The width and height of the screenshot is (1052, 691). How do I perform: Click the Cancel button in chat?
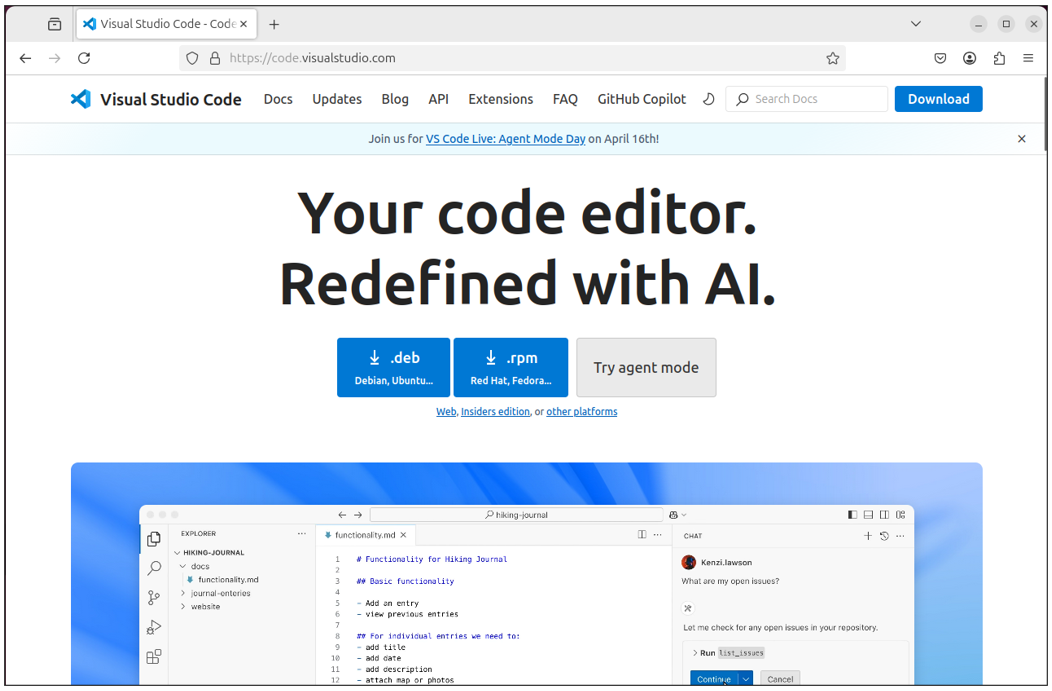tap(780, 678)
